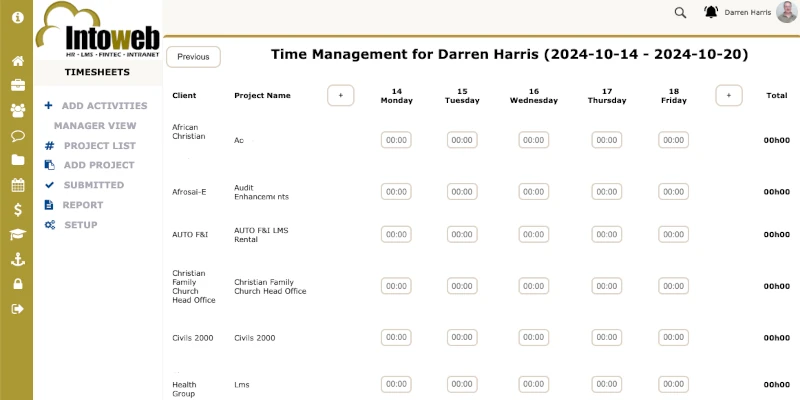Open ADD PROJECT menu item
The image size is (800, 400).
(99, 165)
